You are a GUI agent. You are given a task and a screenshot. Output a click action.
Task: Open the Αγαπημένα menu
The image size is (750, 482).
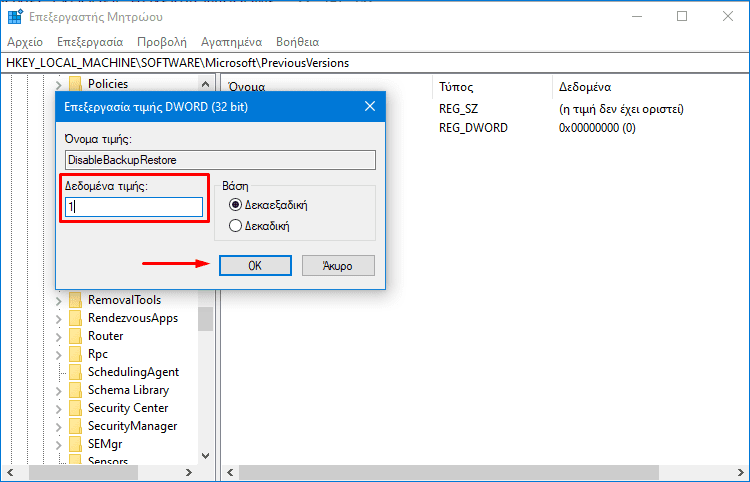click(232, 42)
